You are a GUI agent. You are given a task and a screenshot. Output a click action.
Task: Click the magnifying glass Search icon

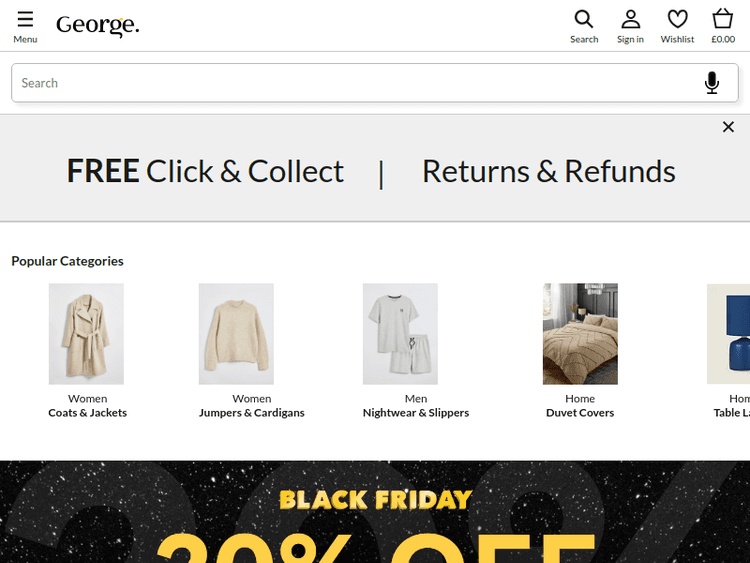(584, 20)
